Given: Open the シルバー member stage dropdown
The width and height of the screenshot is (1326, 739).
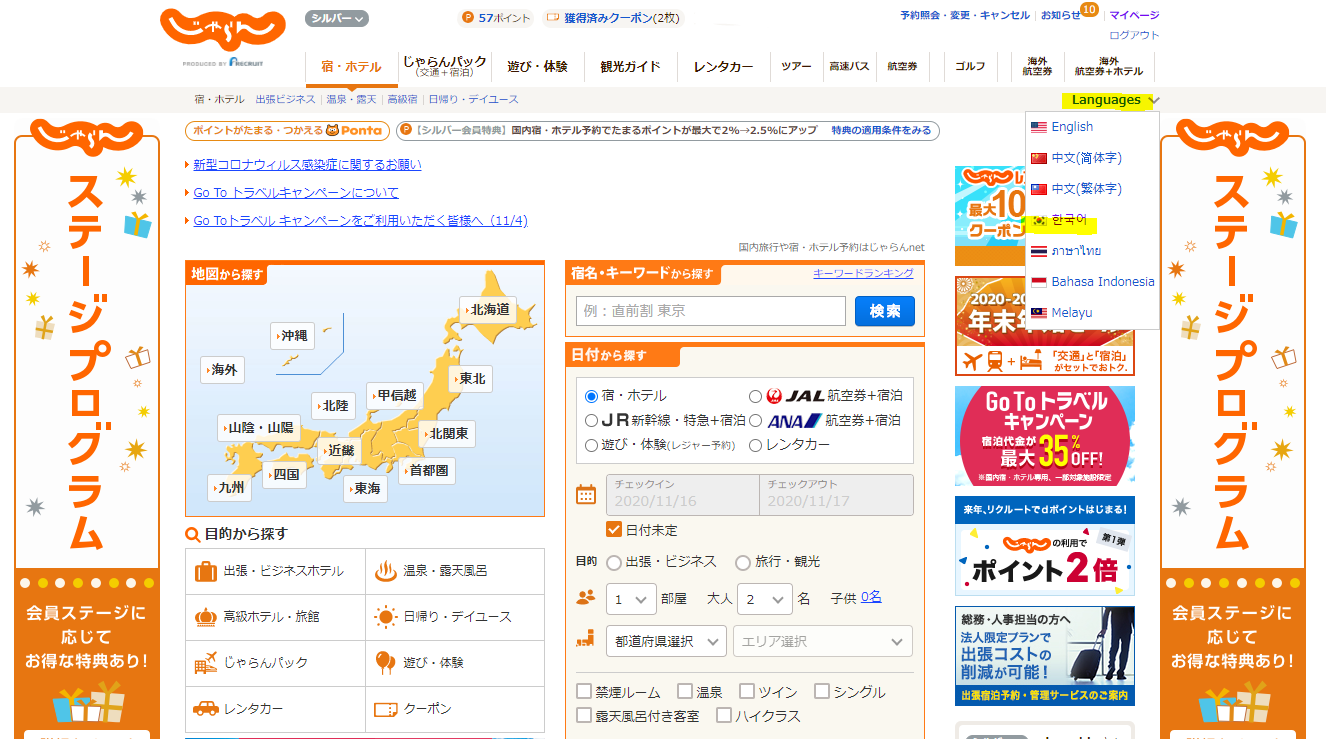Looking at the screenshot, I should tap(337, 18).
